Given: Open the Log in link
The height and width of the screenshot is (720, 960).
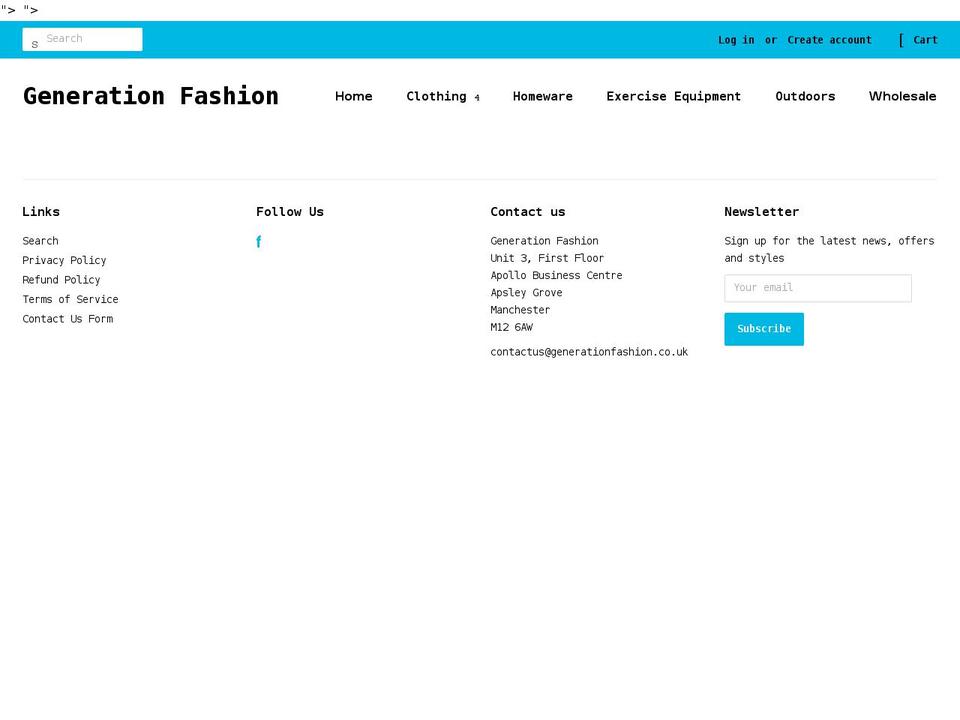Looking at the screenshot, I should pyautogui.click(x=736, y=40).
